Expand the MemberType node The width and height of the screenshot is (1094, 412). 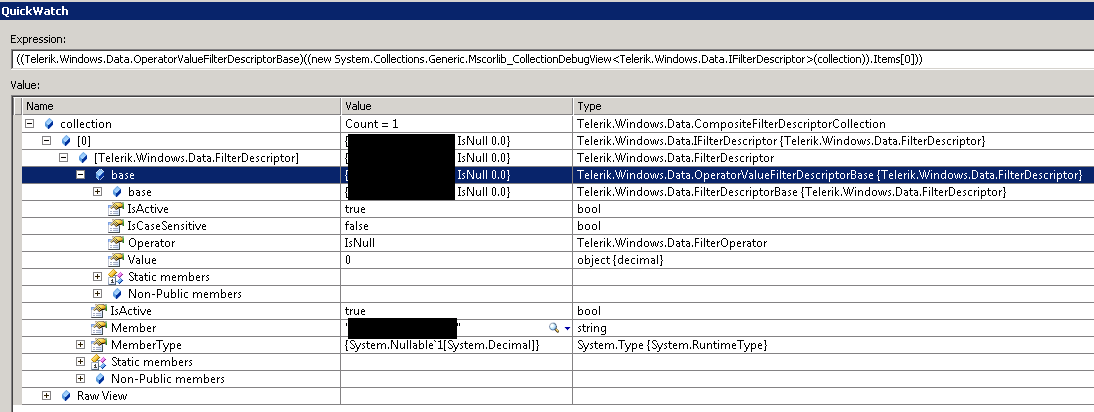click(81, 345)
